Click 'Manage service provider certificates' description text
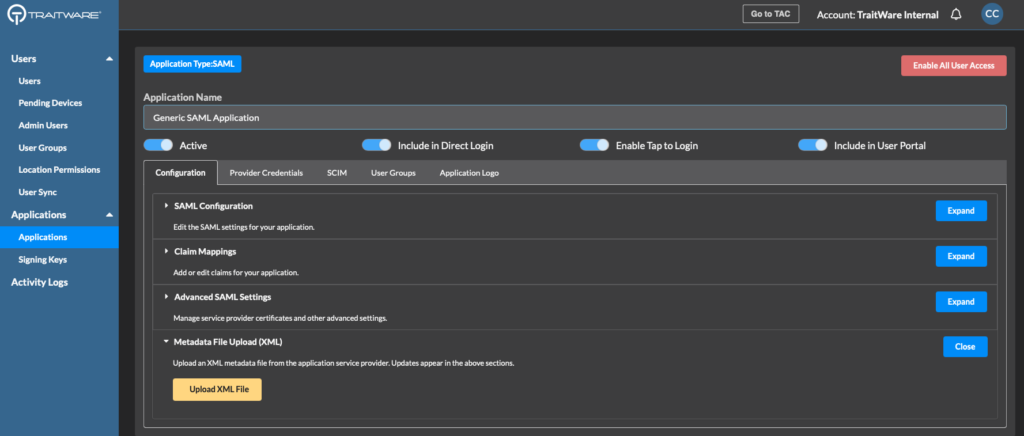The width and height of the screenshot is (1024, 436). point(280,319)
